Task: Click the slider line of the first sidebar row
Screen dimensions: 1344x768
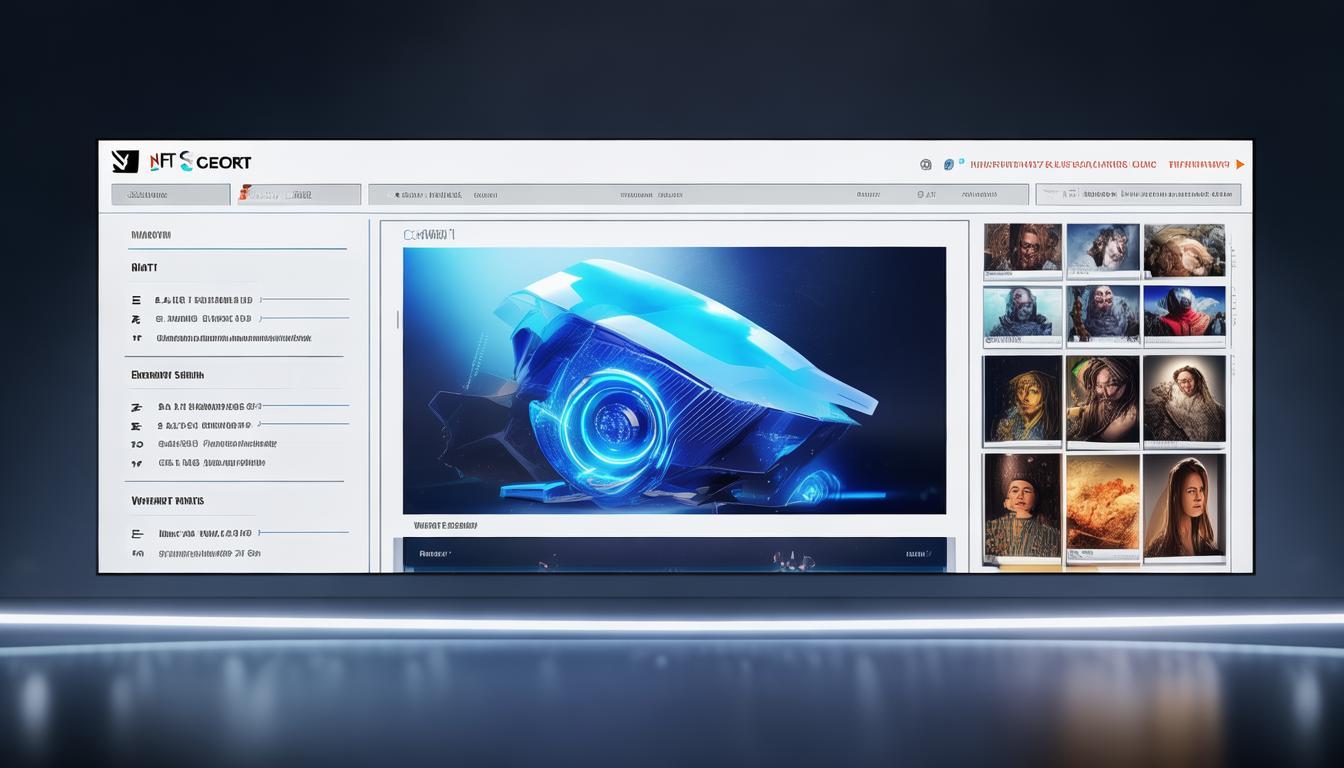Action: [304, 299]
